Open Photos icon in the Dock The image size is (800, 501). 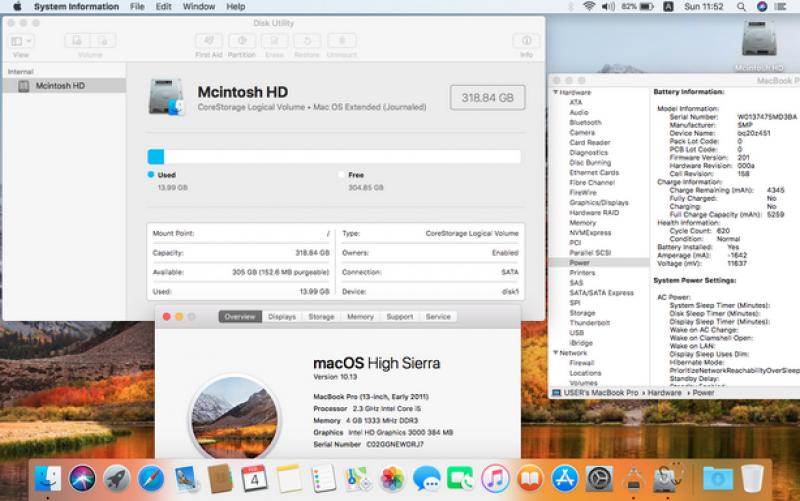392,479
